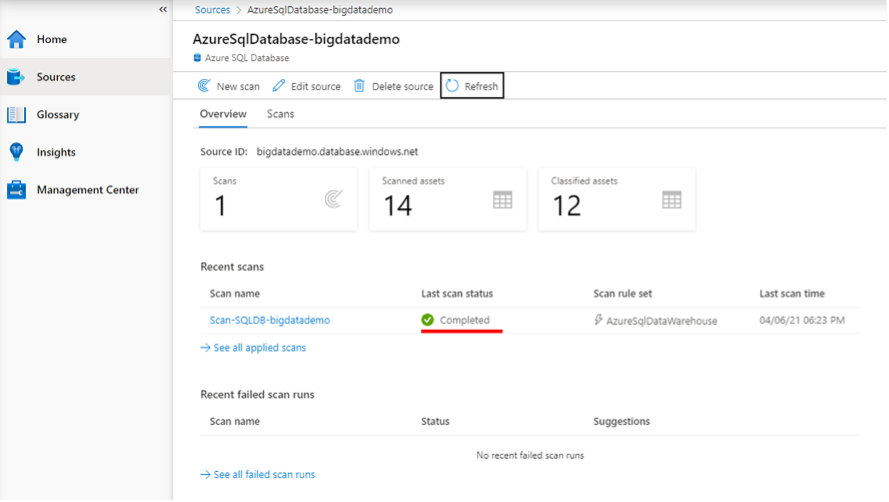Open the Scan-SQLDB-bigdatademo scan link
The width and height of the screenshot is (889, 502).
(270, 320)
